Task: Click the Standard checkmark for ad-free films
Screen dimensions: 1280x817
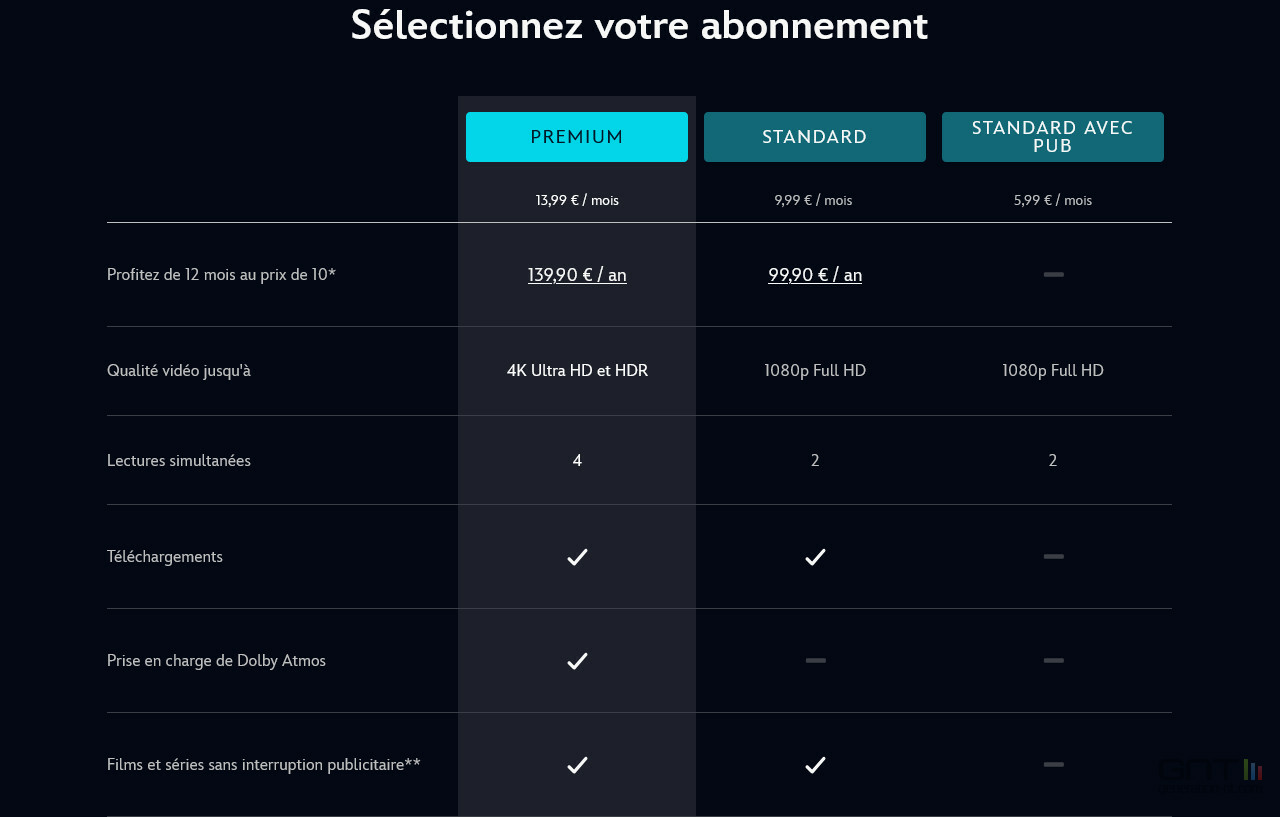Action: (815, 765)
